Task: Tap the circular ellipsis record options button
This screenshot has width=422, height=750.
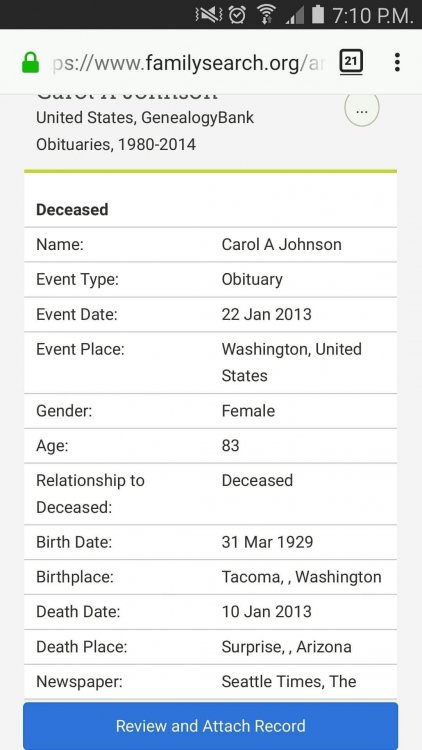Action: coord(362,110)
